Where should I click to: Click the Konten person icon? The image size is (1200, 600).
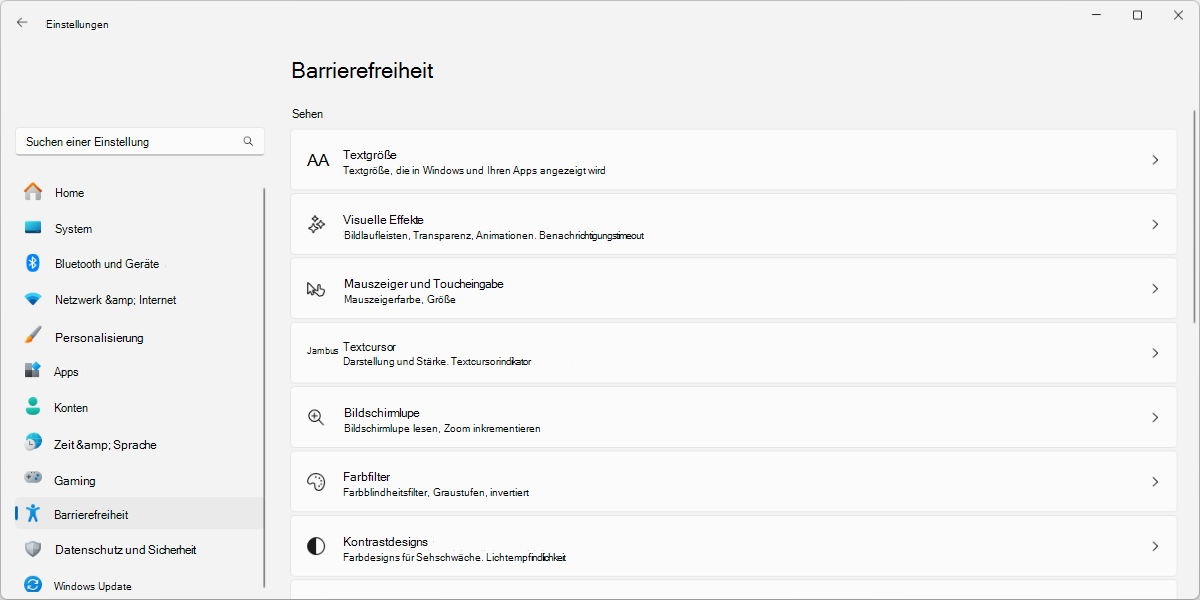pyautogui.click(x=33, y=407)
